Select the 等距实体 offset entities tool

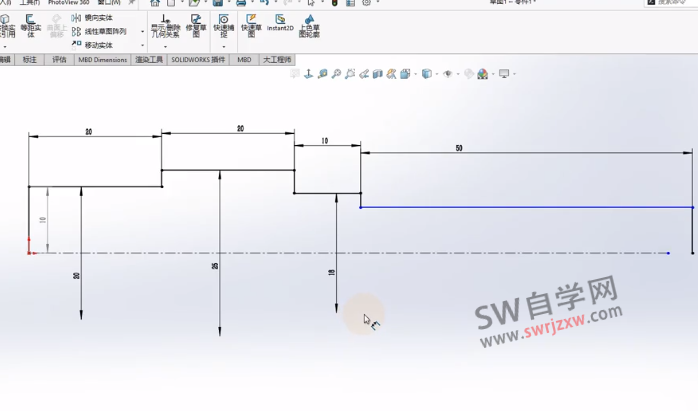click(x=31, y=25)
